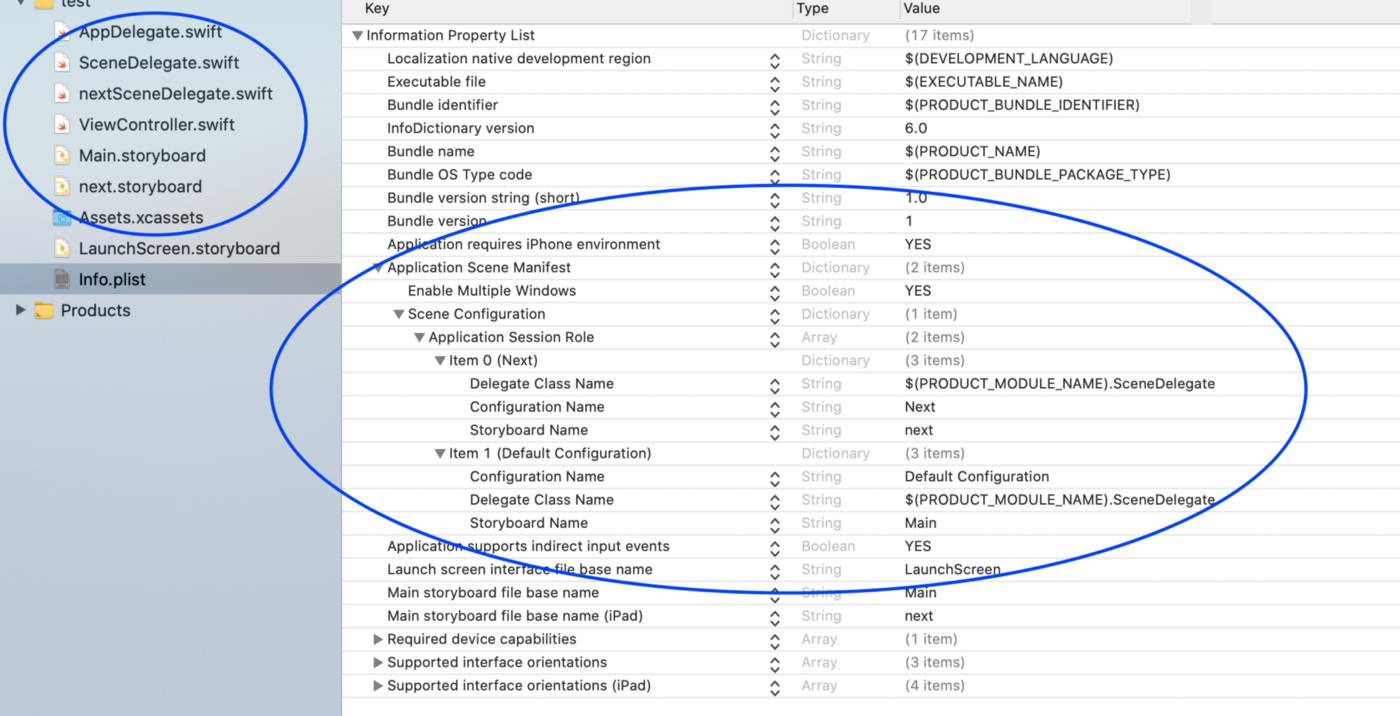
Task: Click the Enable Multiple Windows key label
Action: 492,291
